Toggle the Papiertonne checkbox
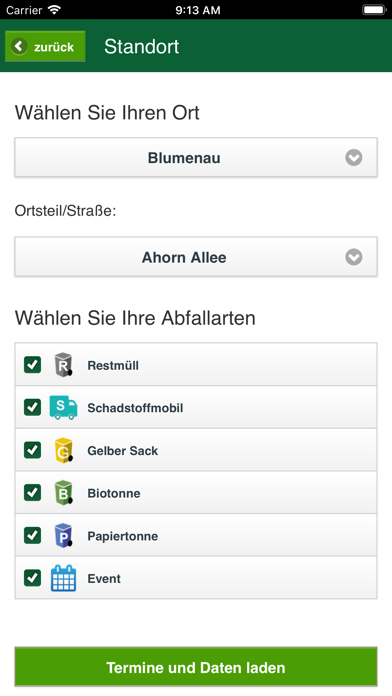This screenshot has width=392, height=696. (32, 535)
